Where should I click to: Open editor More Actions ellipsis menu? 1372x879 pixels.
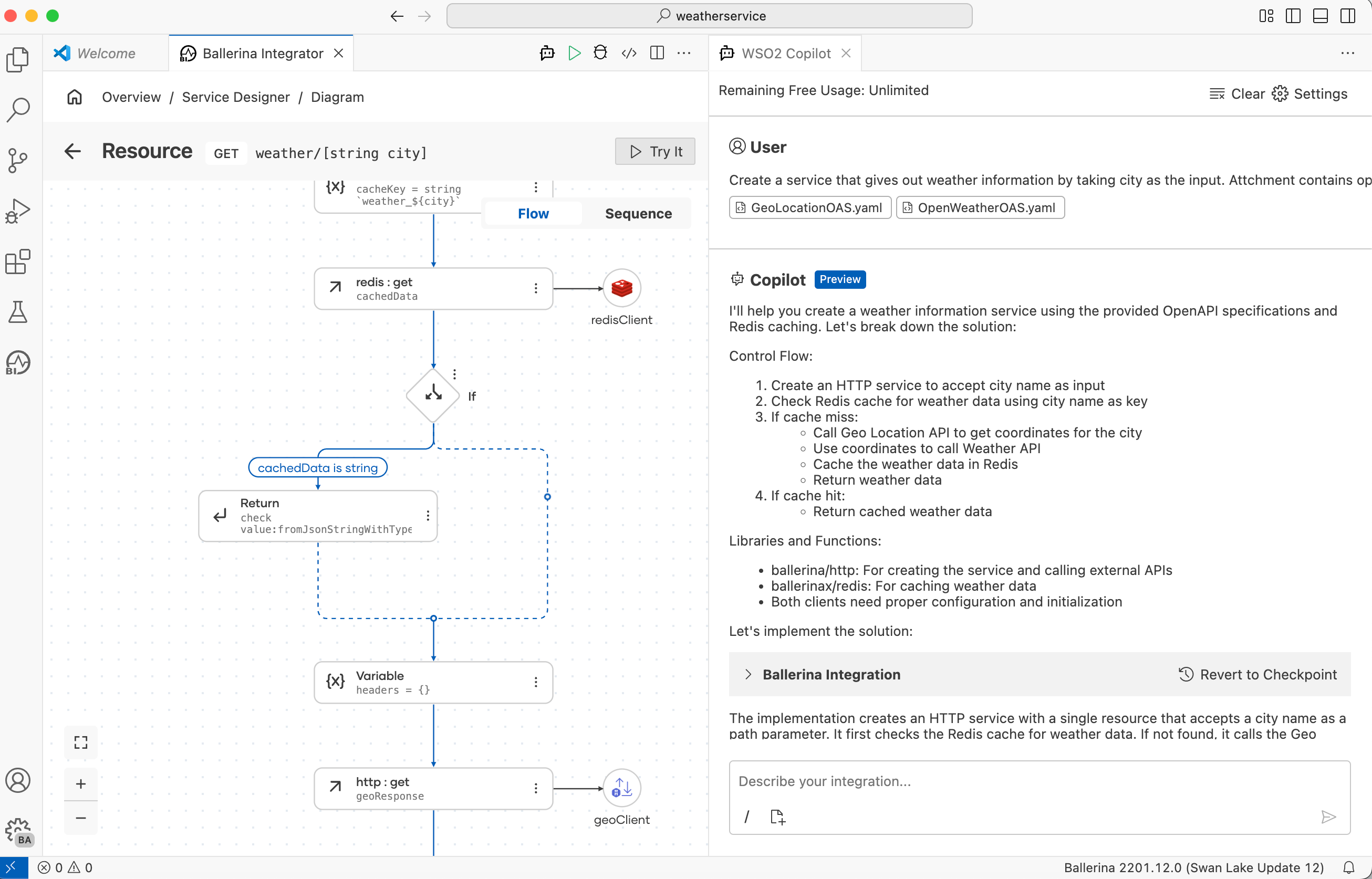pyautogui.click(x=684, y=53)
